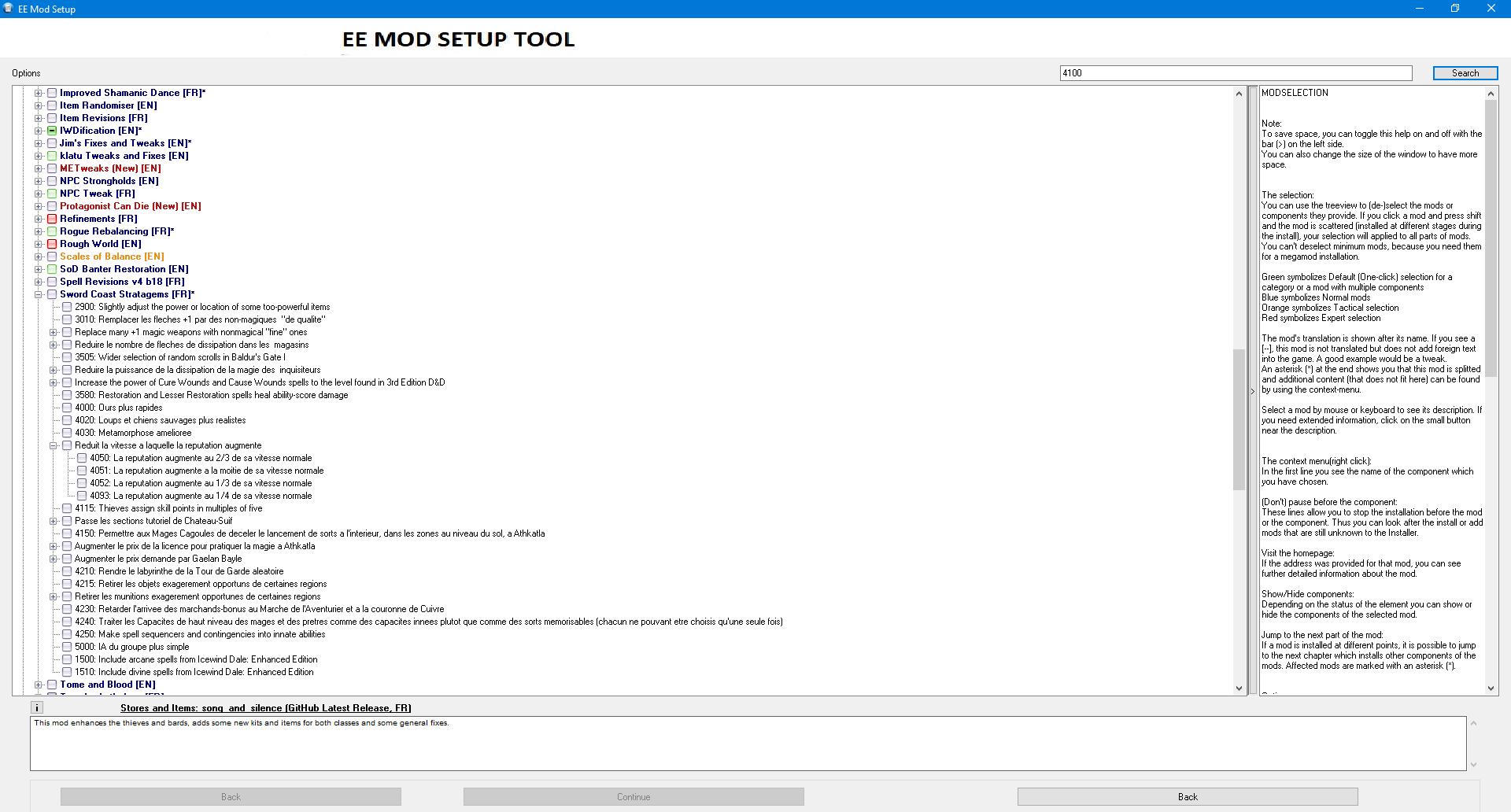Image resolution: width=1511 pixels, height=812 pixels.
Task: Check component 2900 adjust too-powerful items
Action: tap(67, 307)
